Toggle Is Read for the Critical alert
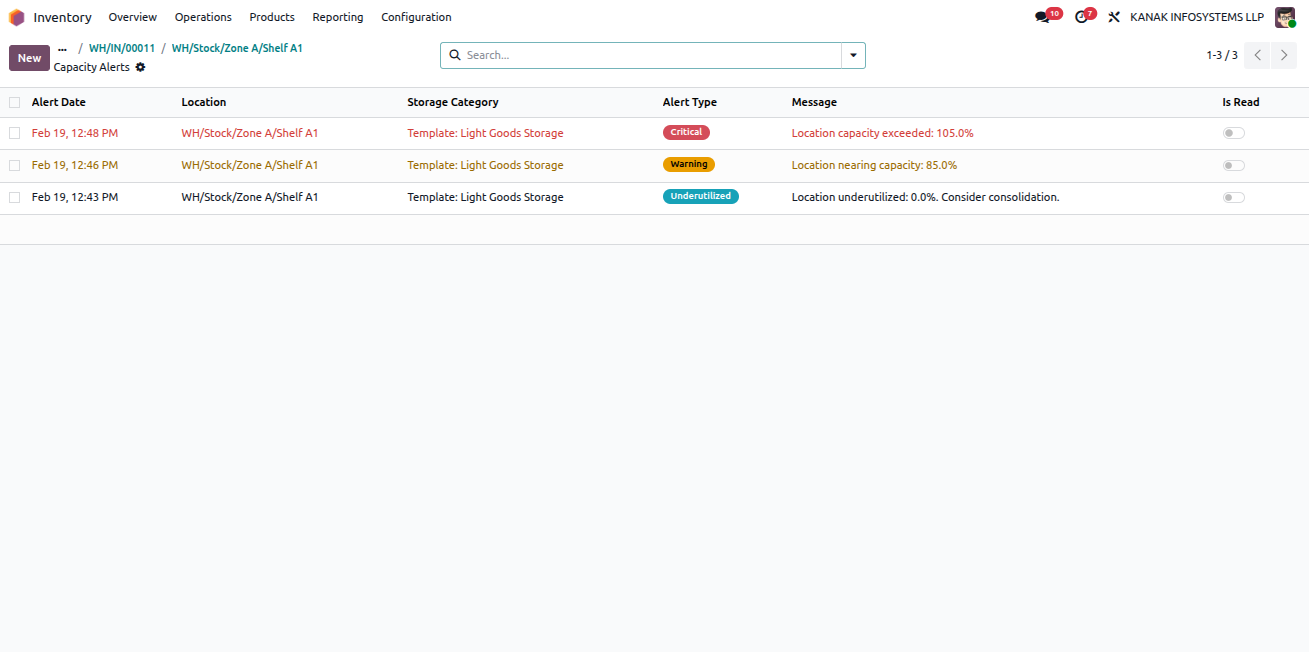1309x652 pixels. coord(1233,133)
